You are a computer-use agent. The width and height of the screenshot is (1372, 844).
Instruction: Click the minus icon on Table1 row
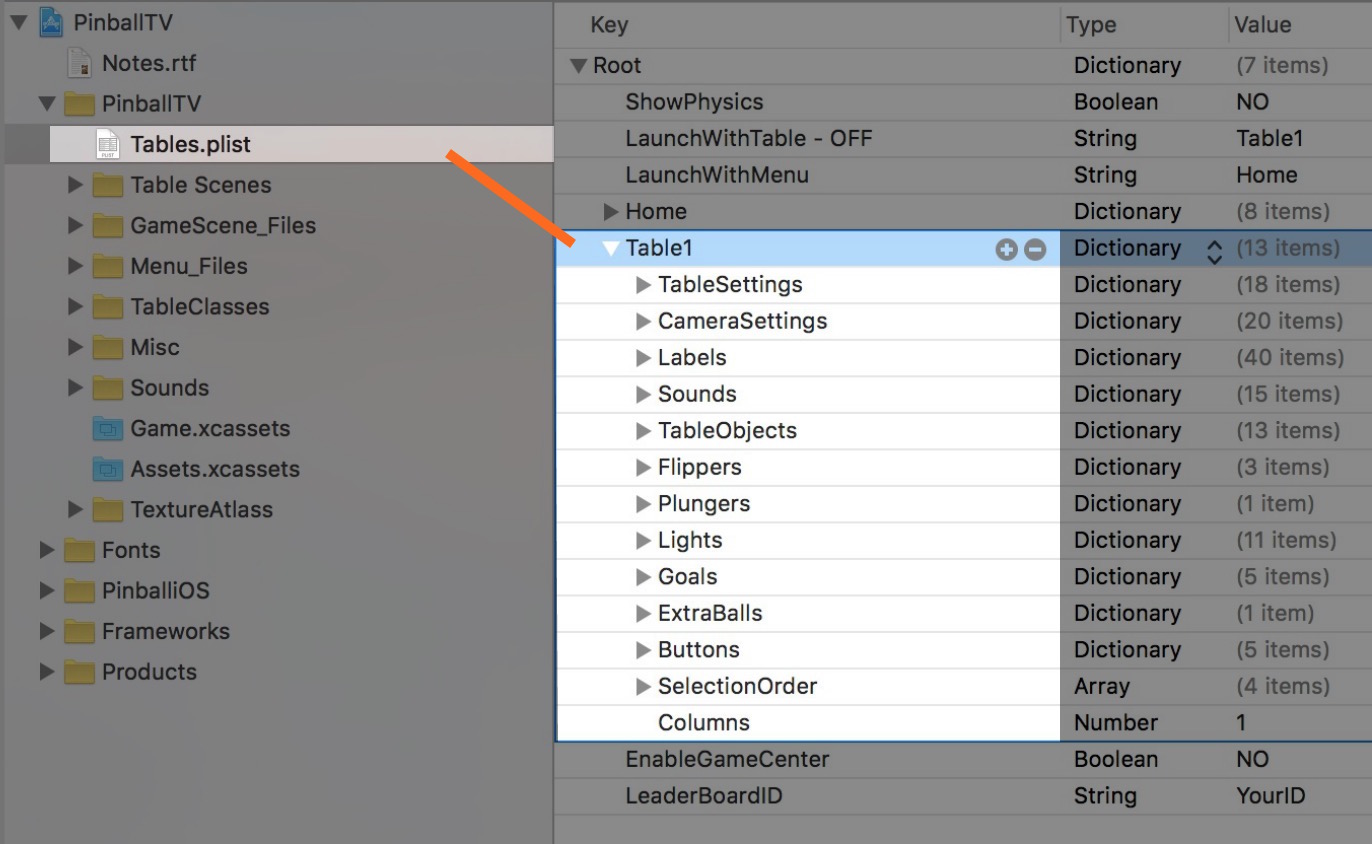[x=1035, y=250]
